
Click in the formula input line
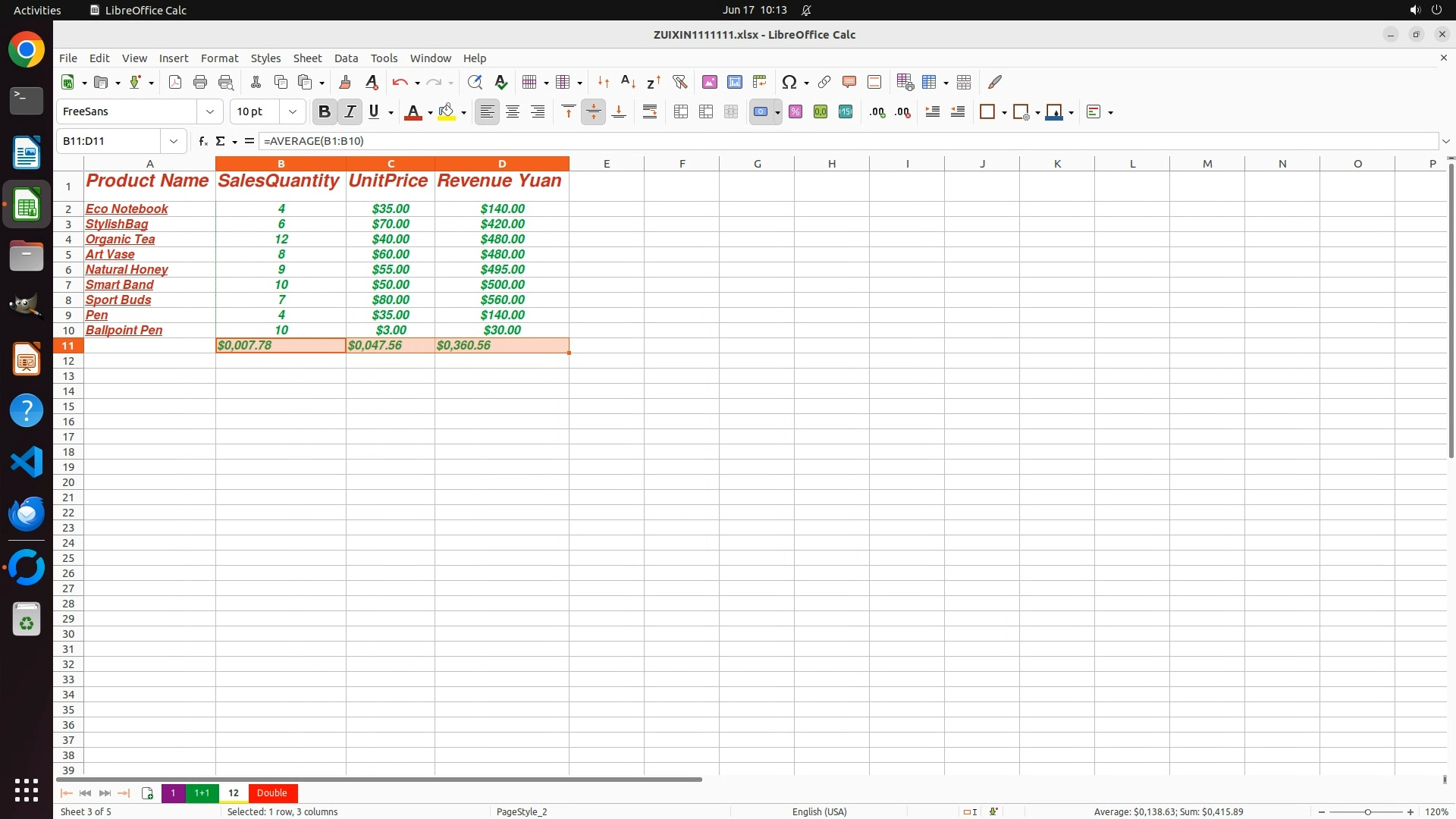pos(834,141)
